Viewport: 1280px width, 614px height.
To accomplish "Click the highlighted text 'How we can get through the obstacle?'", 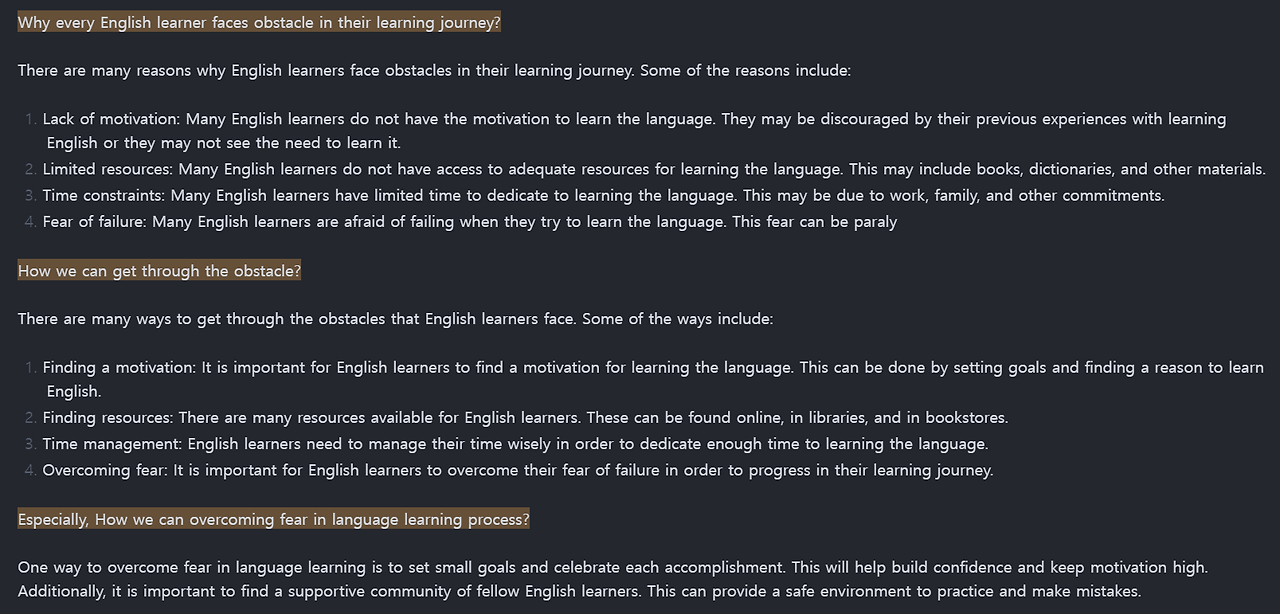I will pos(159,271).
